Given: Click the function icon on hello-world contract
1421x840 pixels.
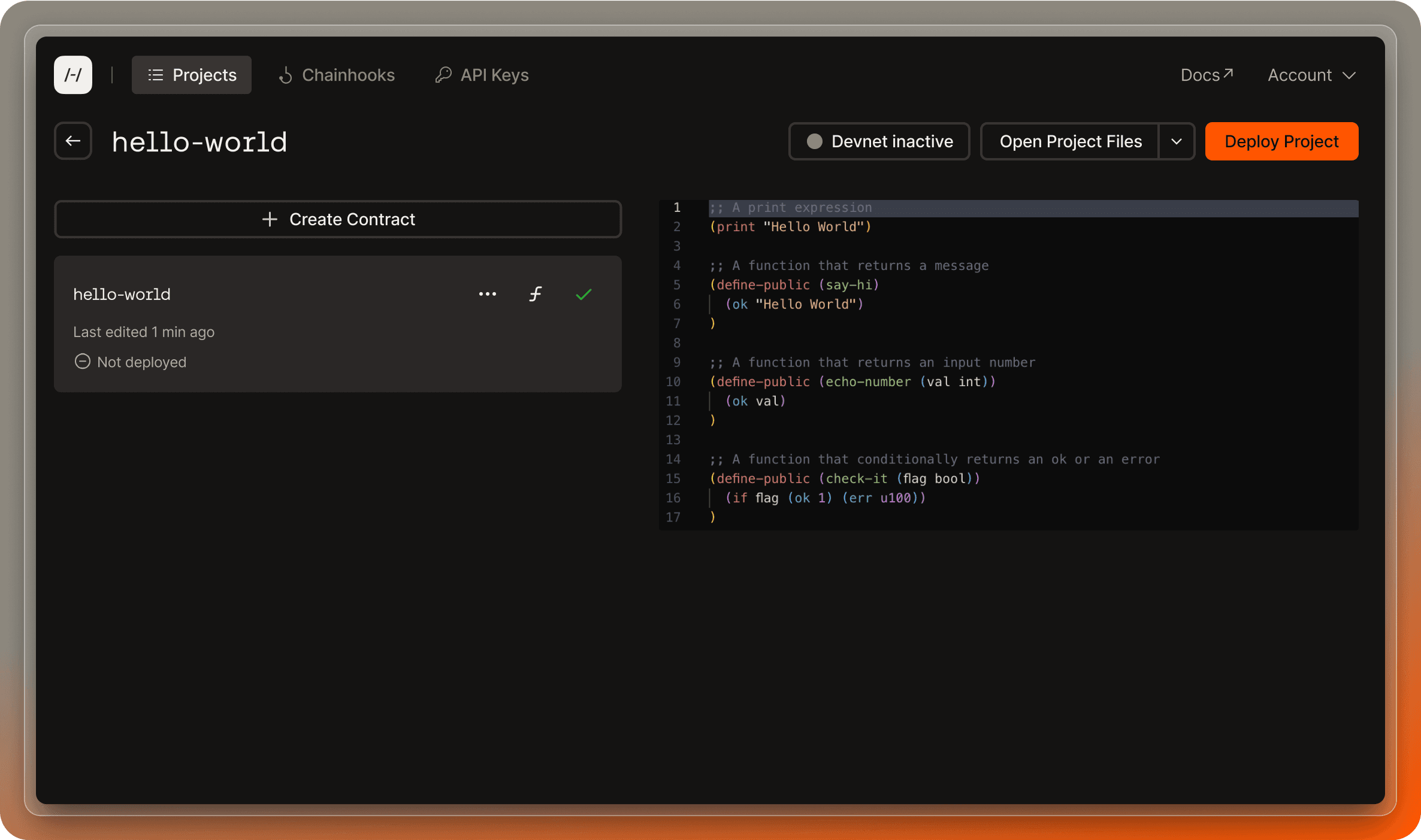Looking at the screenshot, I should [x=536, y=294].
